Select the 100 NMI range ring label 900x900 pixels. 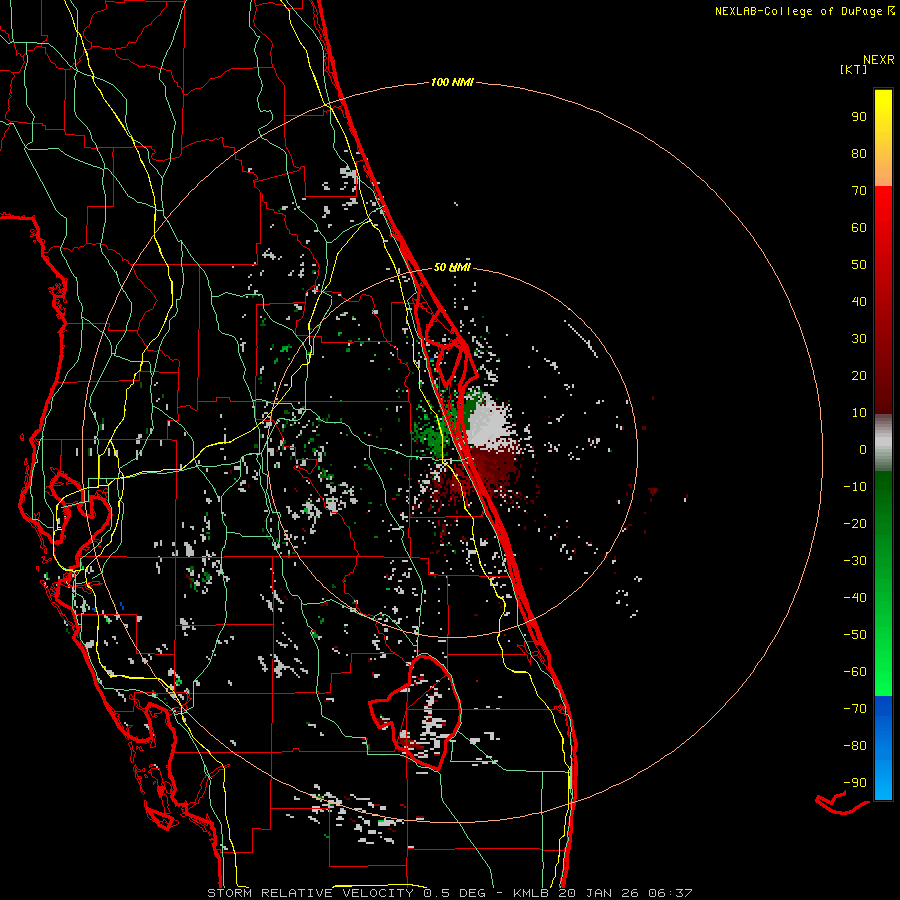pyautogui.click(x=451, y=82)
